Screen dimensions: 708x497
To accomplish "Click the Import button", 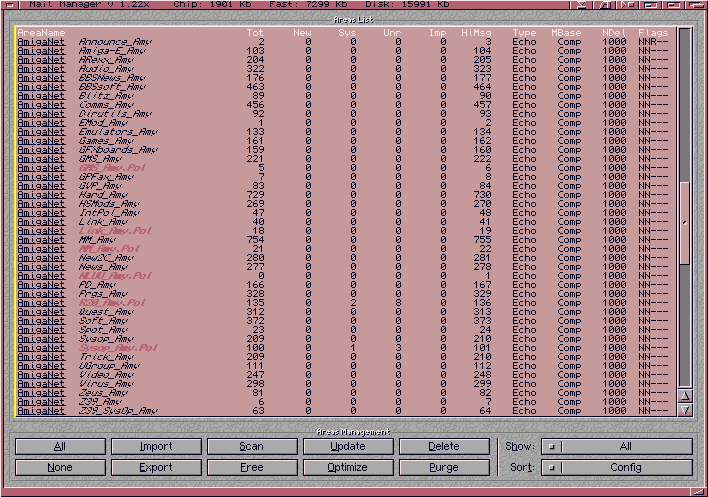I will coord(155,446).
